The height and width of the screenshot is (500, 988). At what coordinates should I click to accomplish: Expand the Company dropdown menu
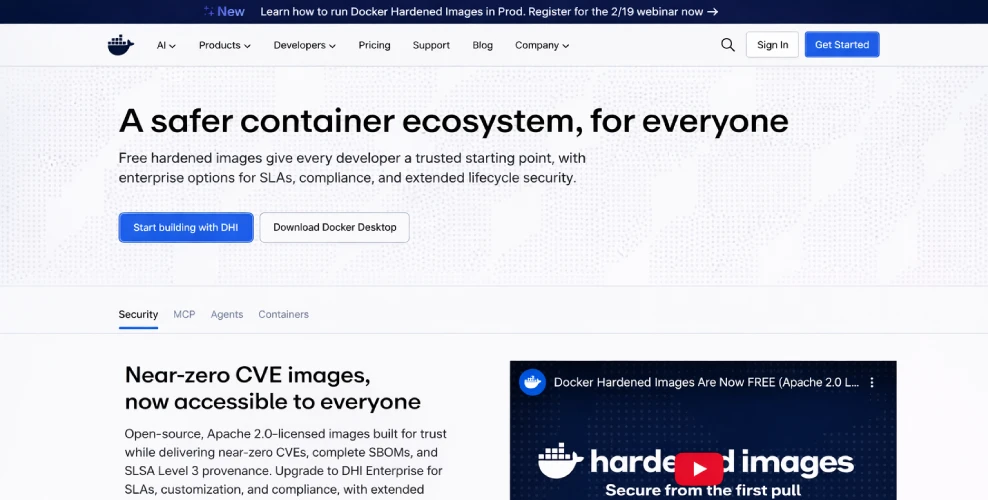542,45
